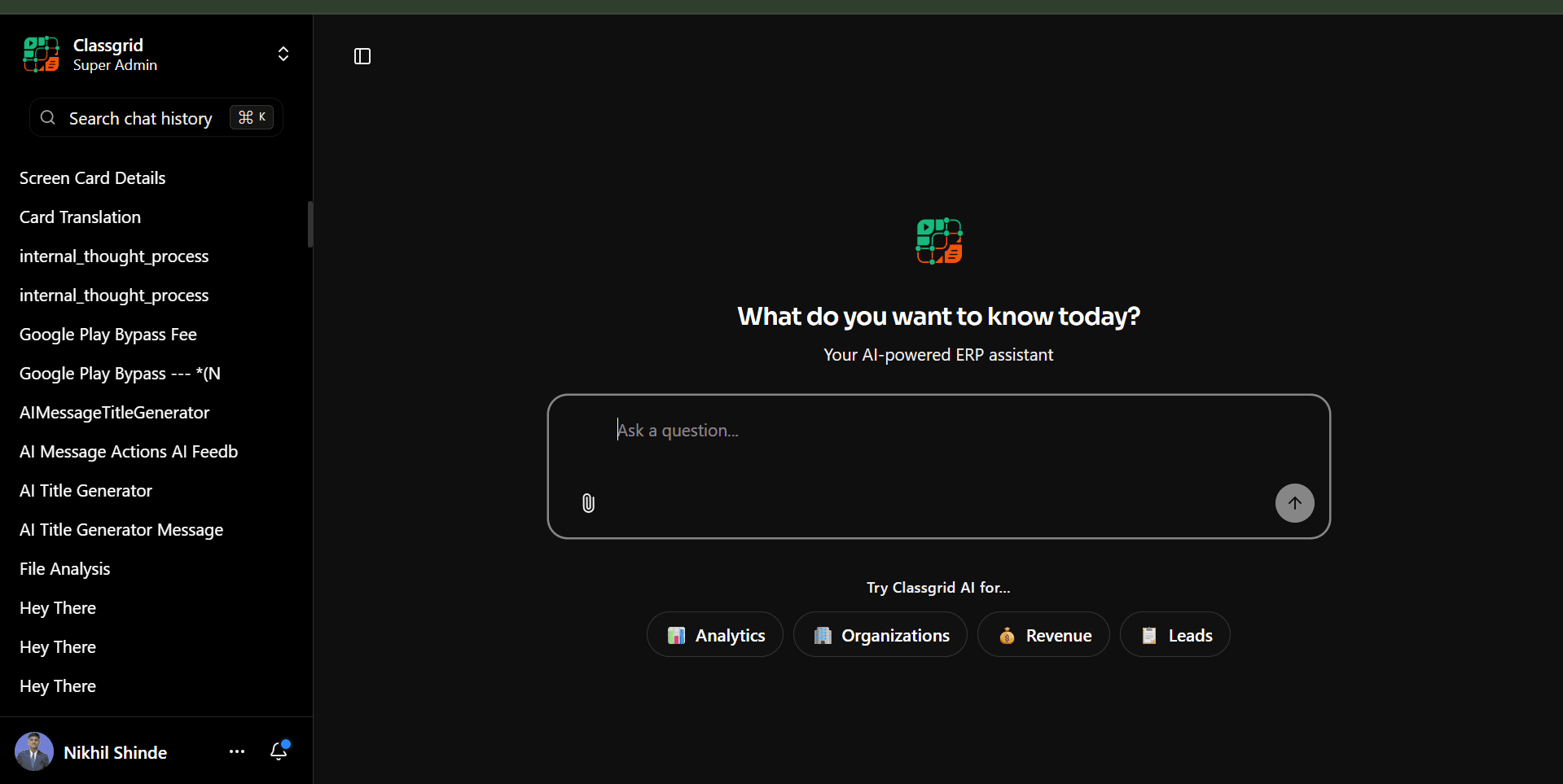Open the AI Title Generator chat
Viewport: 1563px width, 784px height.
86,491
